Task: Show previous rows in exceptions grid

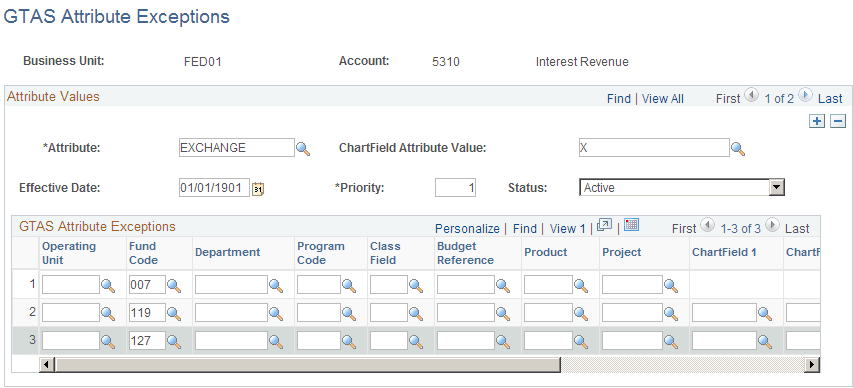Action: tap(707, 226)
